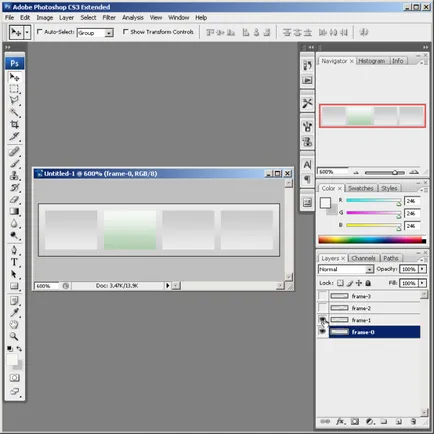Select the Gradient tool
This screenshot has width=434, height=434.
14,211
